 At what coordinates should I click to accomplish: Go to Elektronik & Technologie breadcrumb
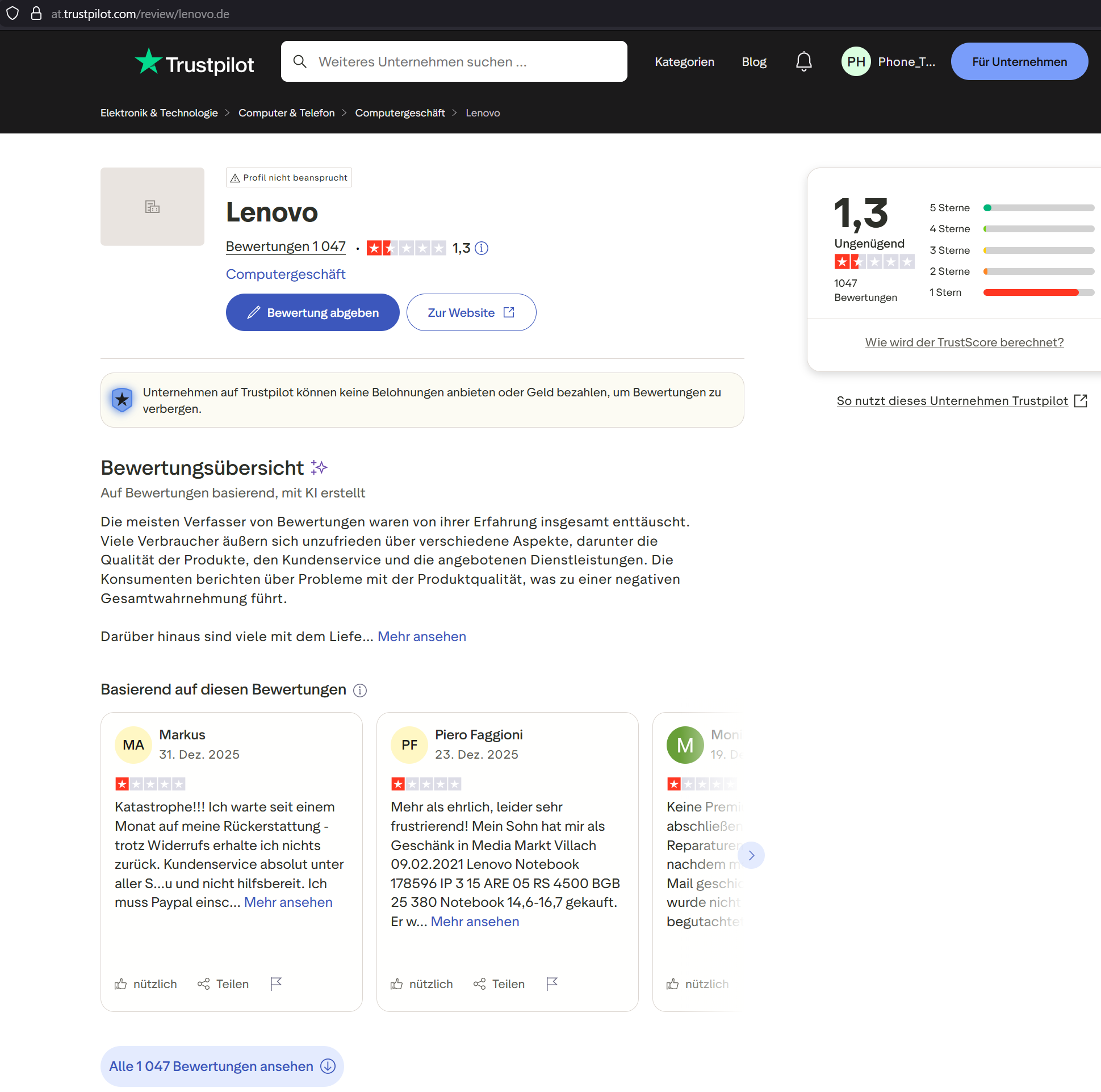click(159, 113)
